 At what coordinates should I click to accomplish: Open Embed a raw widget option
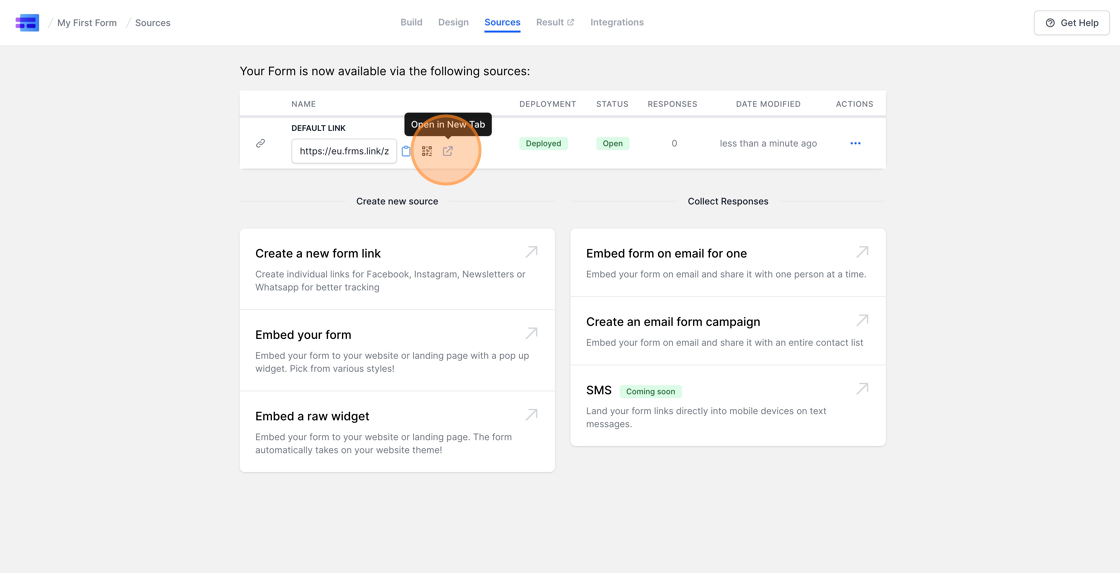point(397,432)
